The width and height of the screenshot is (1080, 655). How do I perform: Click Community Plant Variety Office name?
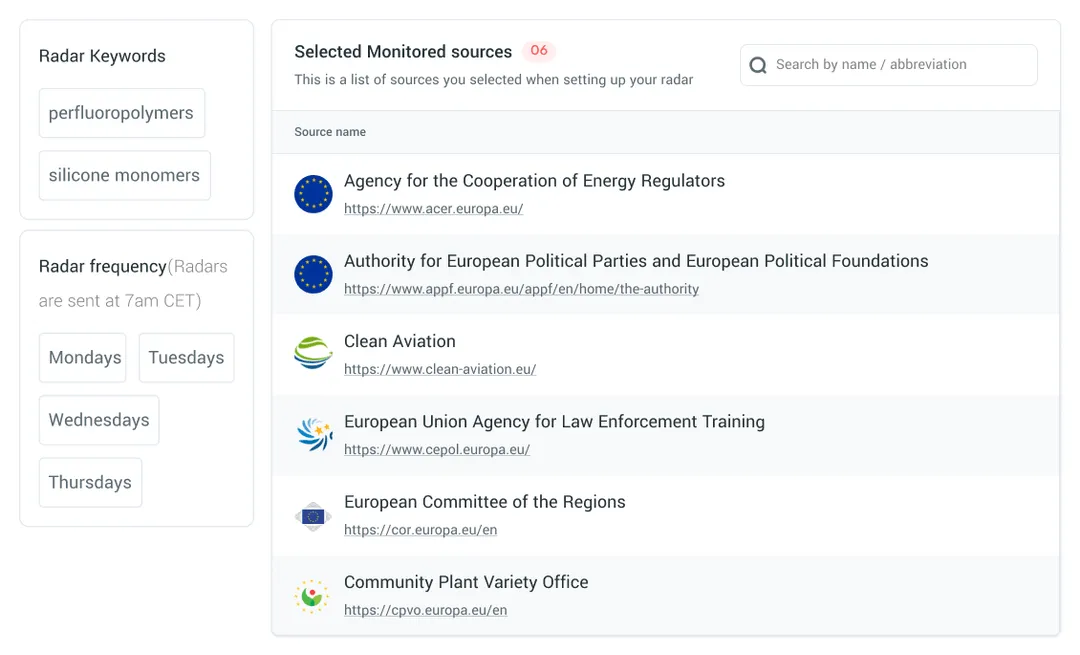click(466, 583)
